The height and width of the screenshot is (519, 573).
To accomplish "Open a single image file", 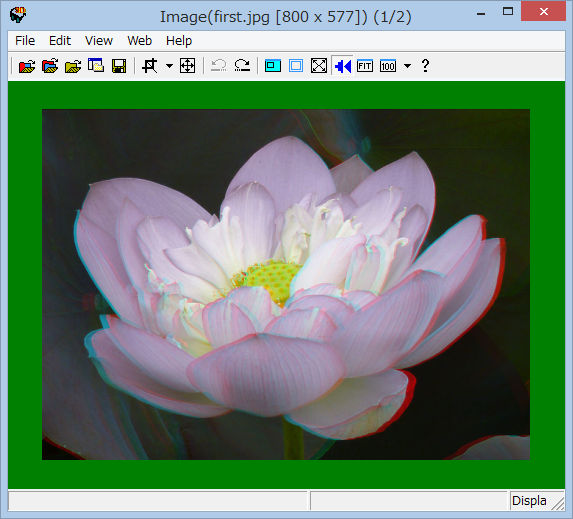I will pyautogui.click(x=27, y=66).
